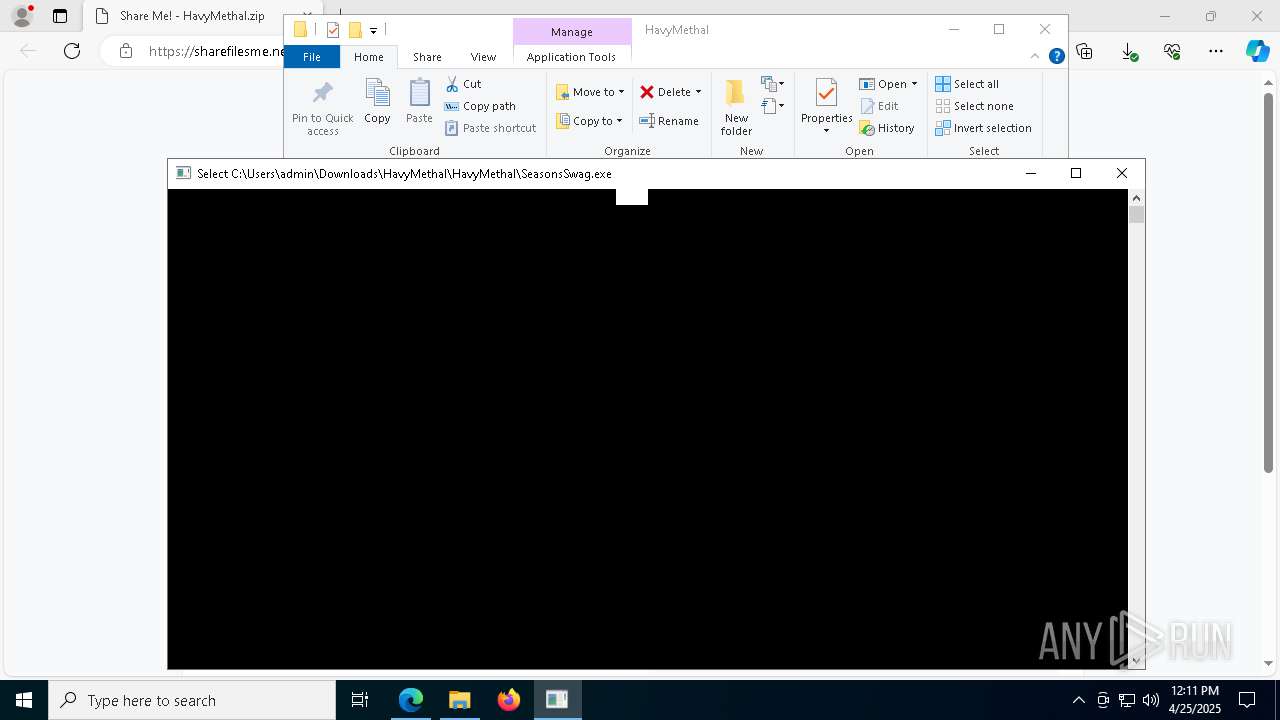1280x720 pixels.
Task: Open the Edge tab actions menu
Action: point(60,16)
